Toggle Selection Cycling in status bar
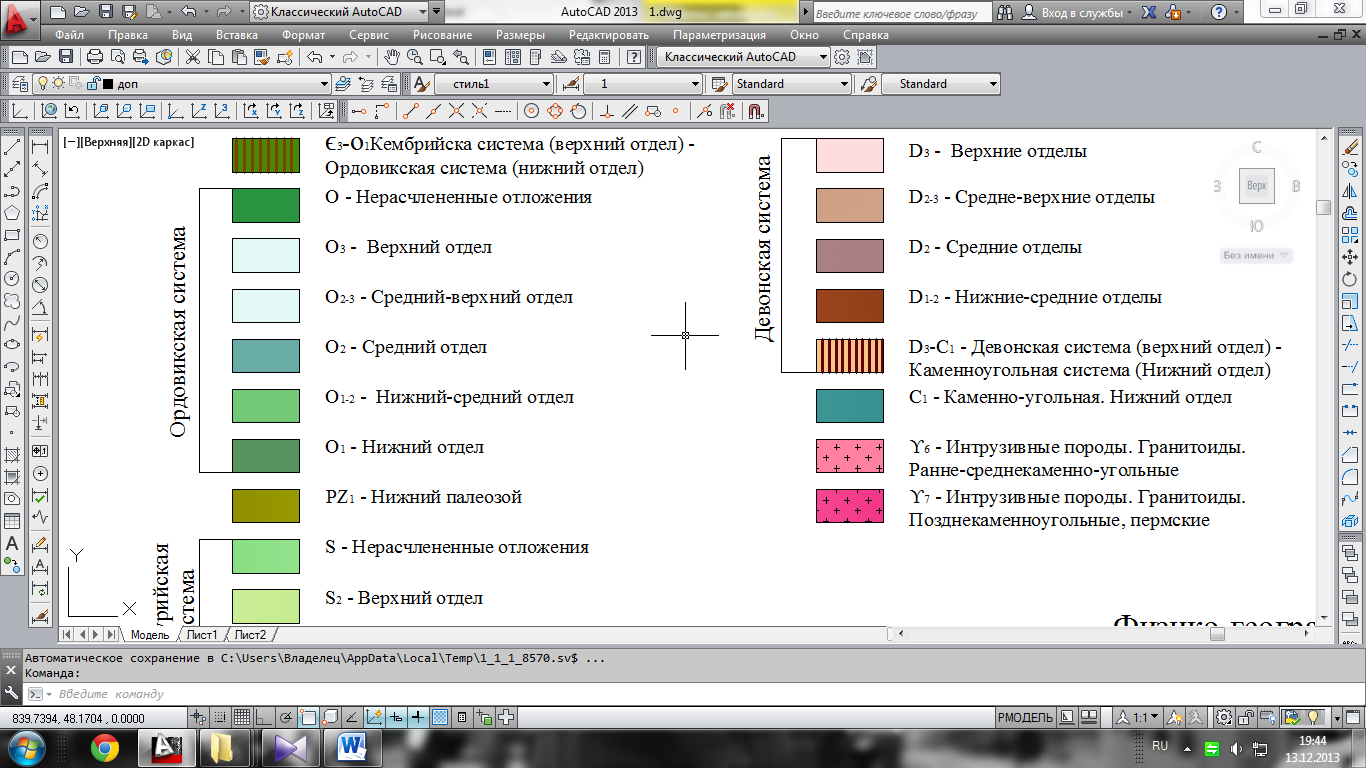Image resolution: width=1366 pixels, height=768 pixels. 485,717
